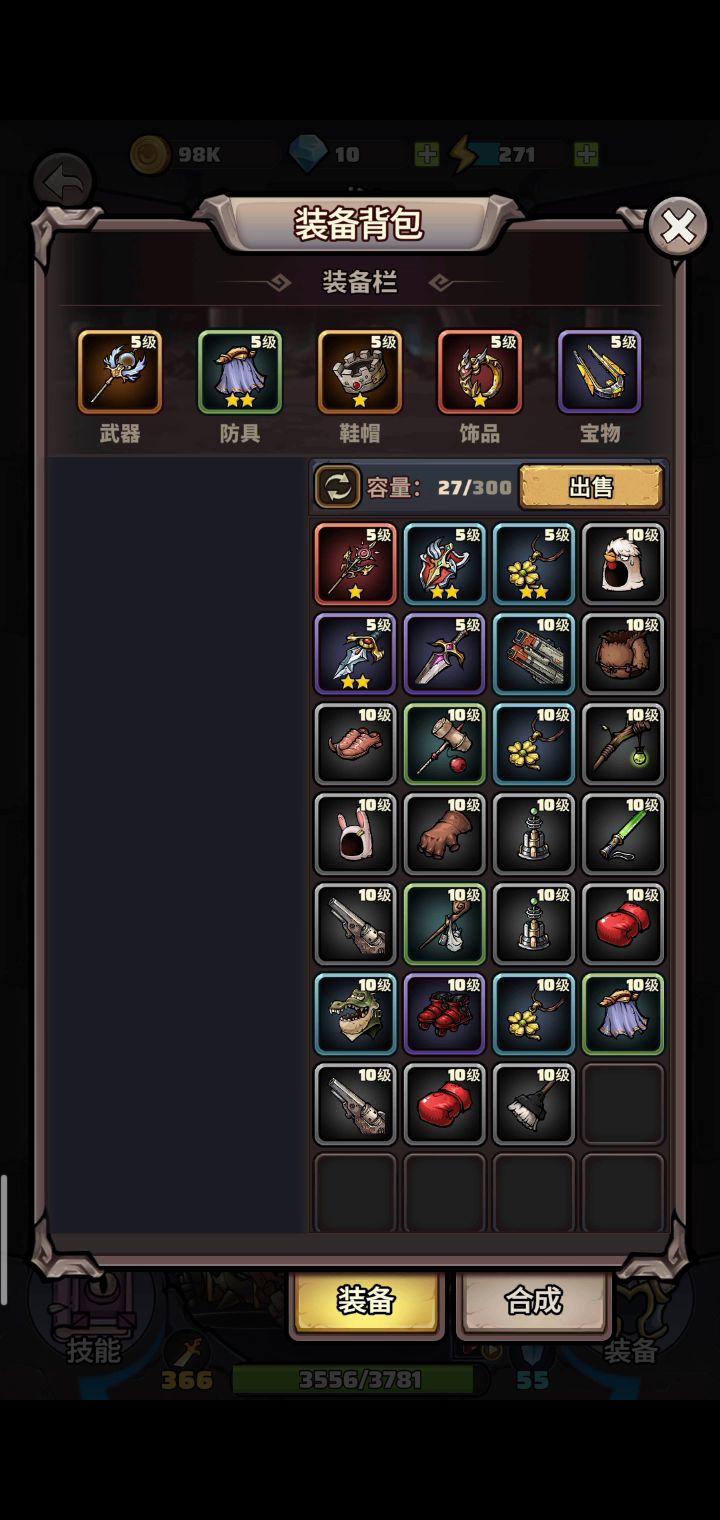Viewport: 720px width, 1520px height.
Task: Tap the green plus next to diamonds
Action: point(426,154)
